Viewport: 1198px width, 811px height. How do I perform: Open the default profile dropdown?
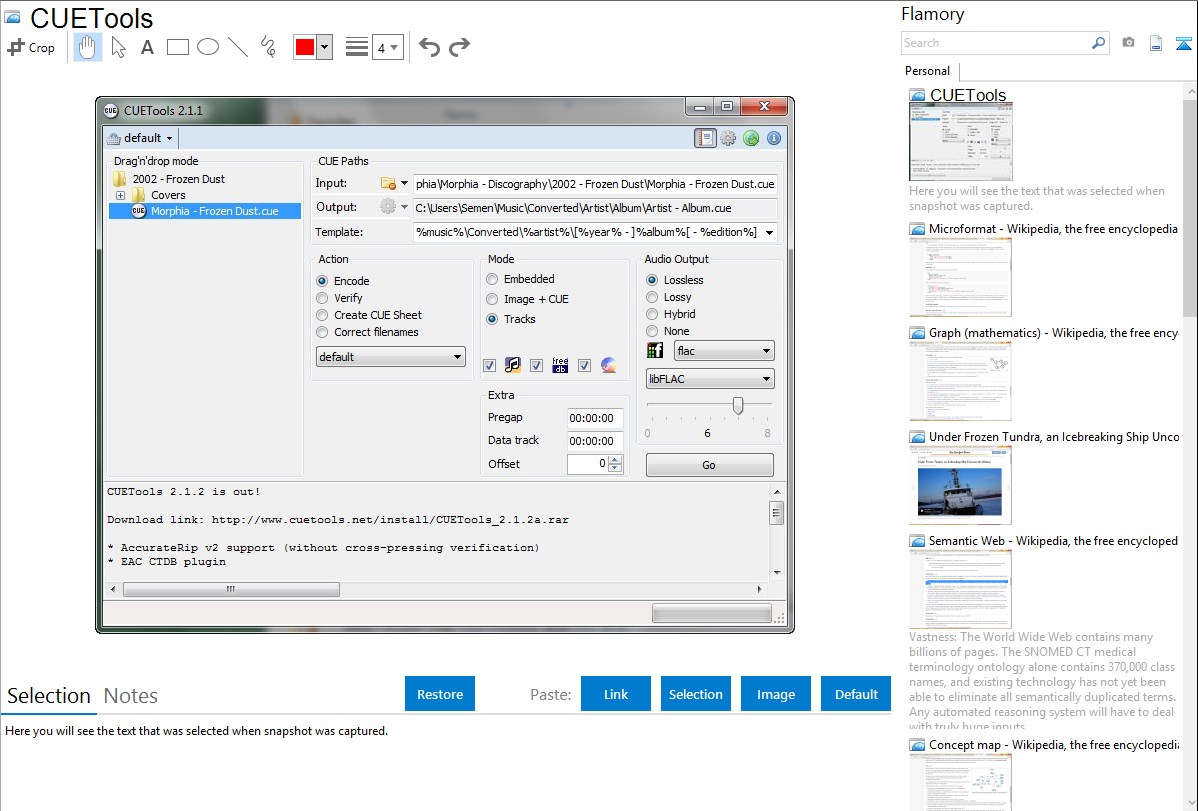click(x=141, y=138)
